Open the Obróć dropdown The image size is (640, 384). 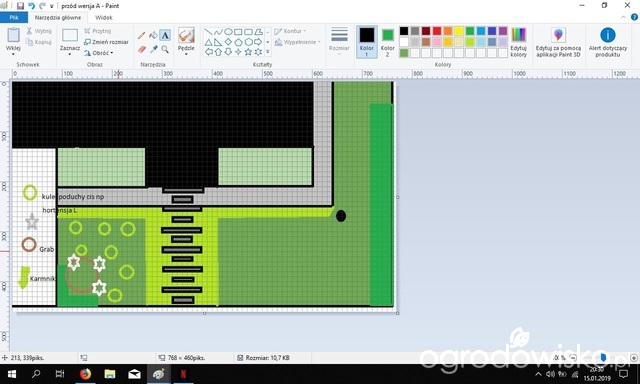click(98, 53)
